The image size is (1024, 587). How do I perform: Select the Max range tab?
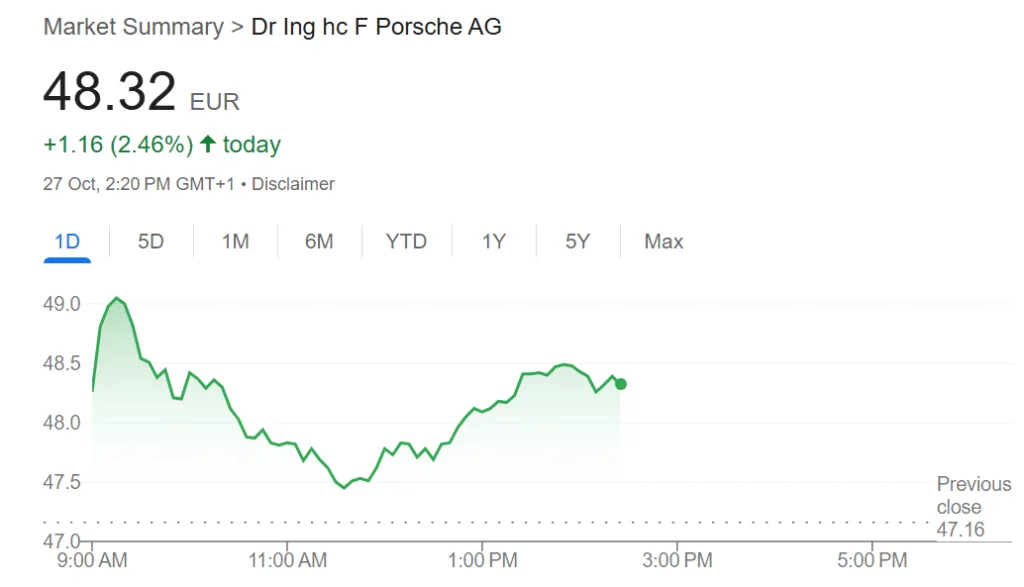pyautogui.click(x=663, y=242)
